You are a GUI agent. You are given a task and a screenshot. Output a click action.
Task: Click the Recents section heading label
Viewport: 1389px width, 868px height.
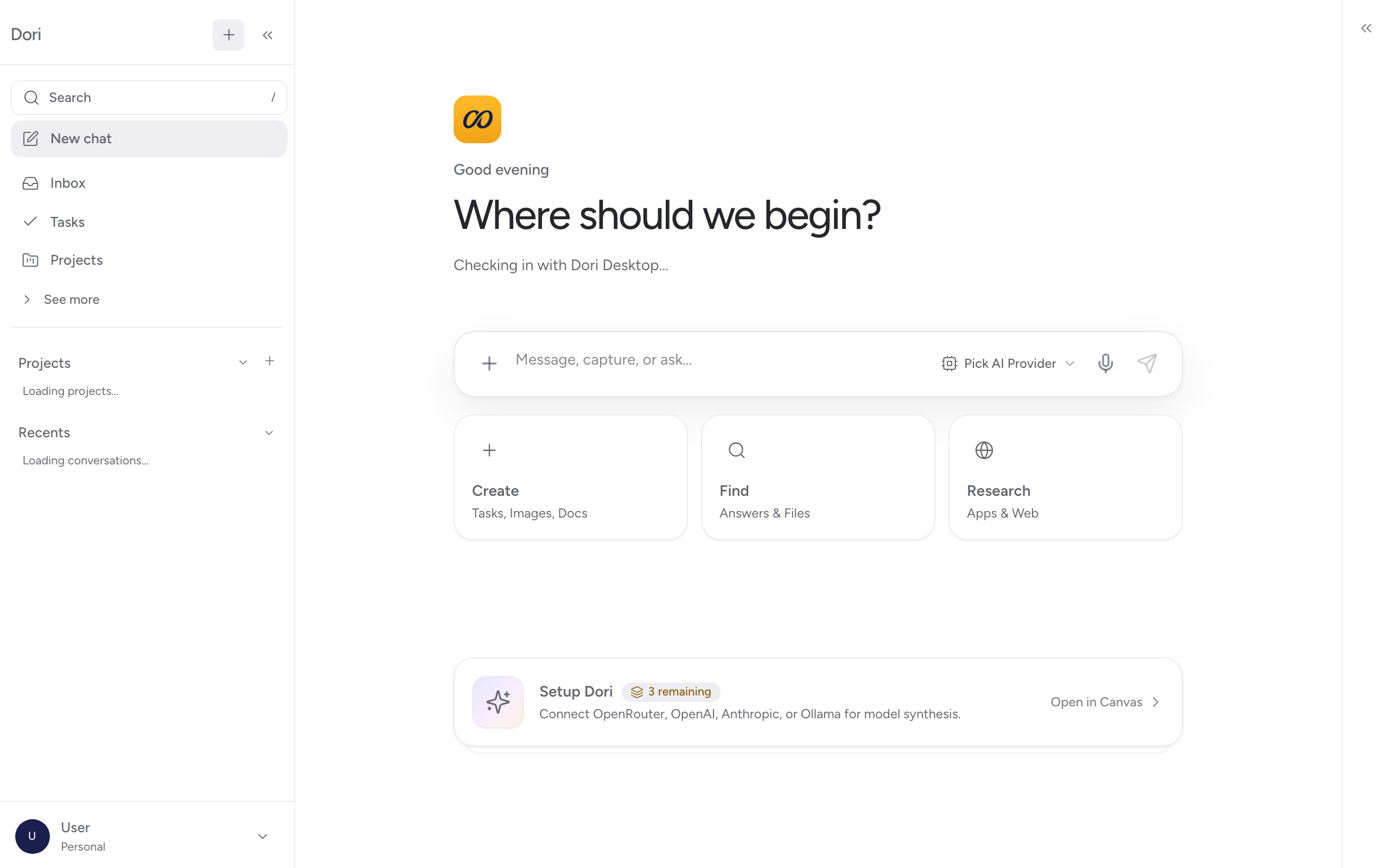tap(44, 432)
